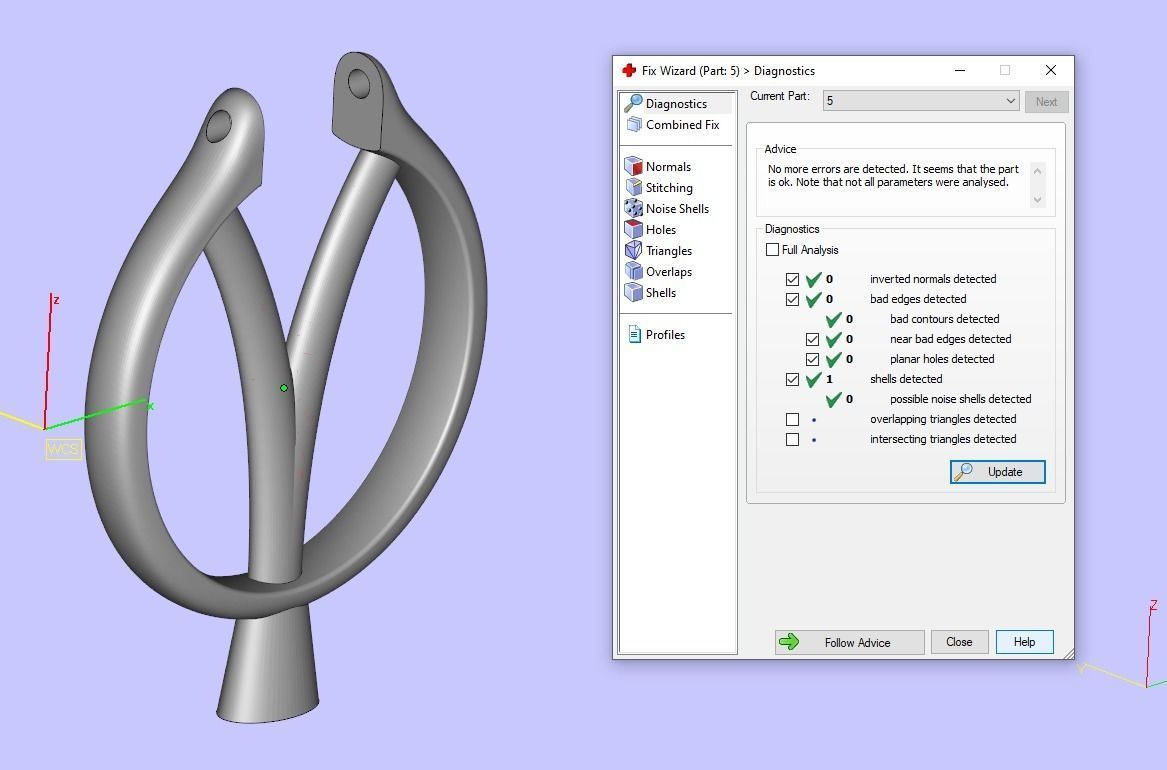Click the Next part button

coord(1046,102)
